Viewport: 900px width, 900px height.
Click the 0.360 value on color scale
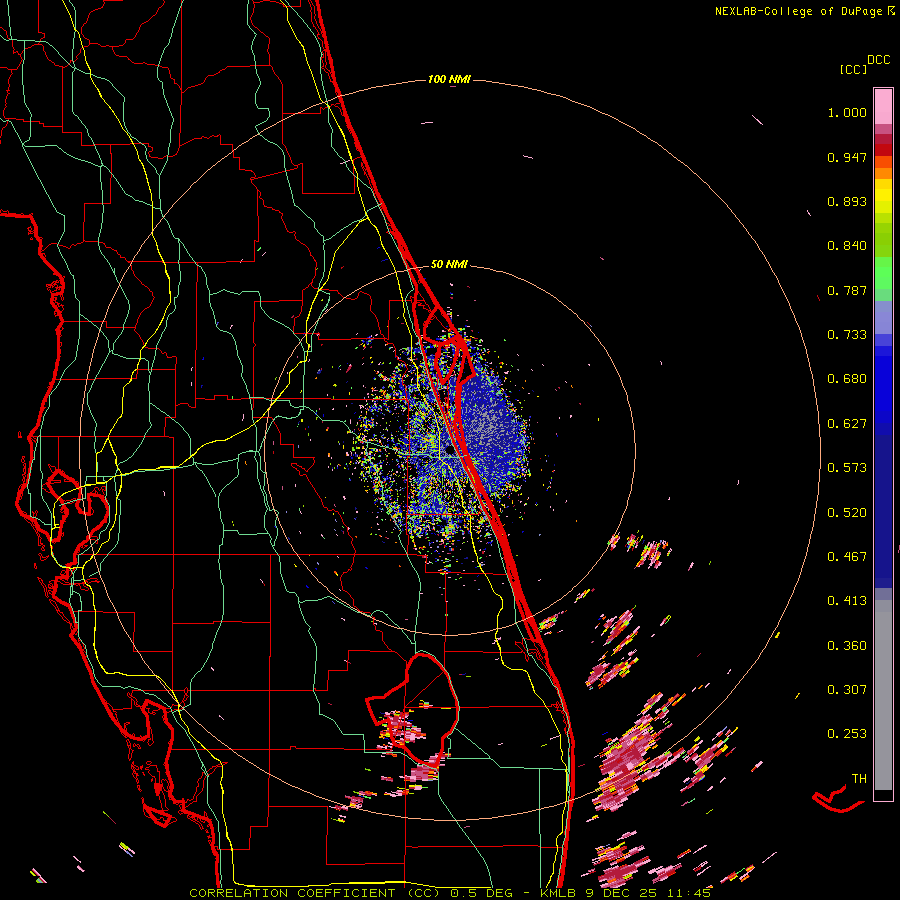pos(847,646)
